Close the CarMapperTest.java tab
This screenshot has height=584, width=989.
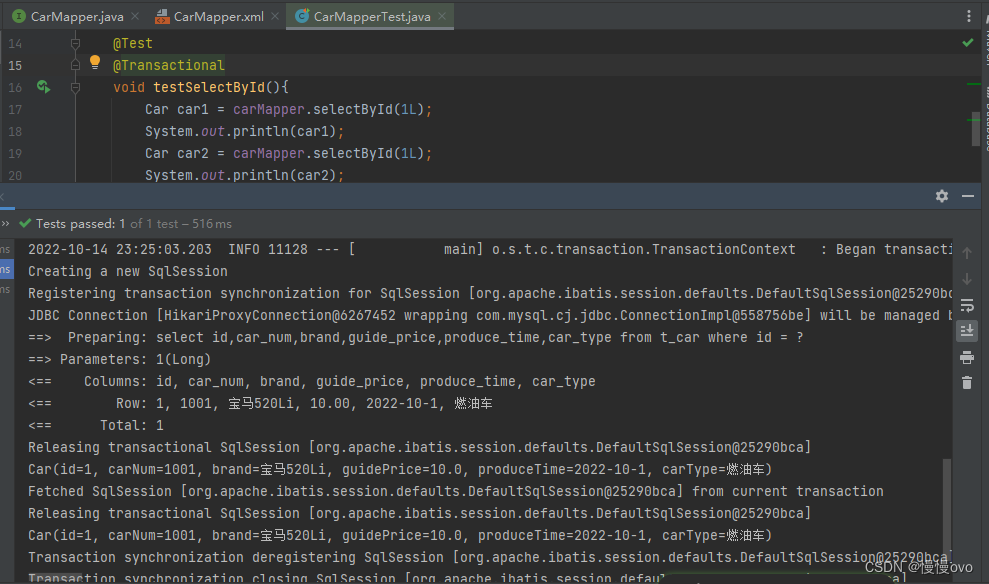[442, 16]
